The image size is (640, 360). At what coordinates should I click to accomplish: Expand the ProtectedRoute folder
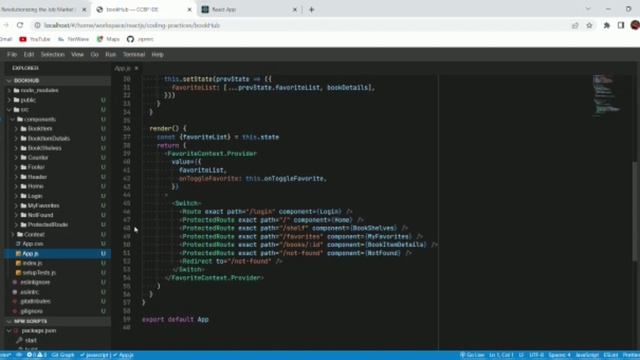pyautogui.click(x=57, y=224)
